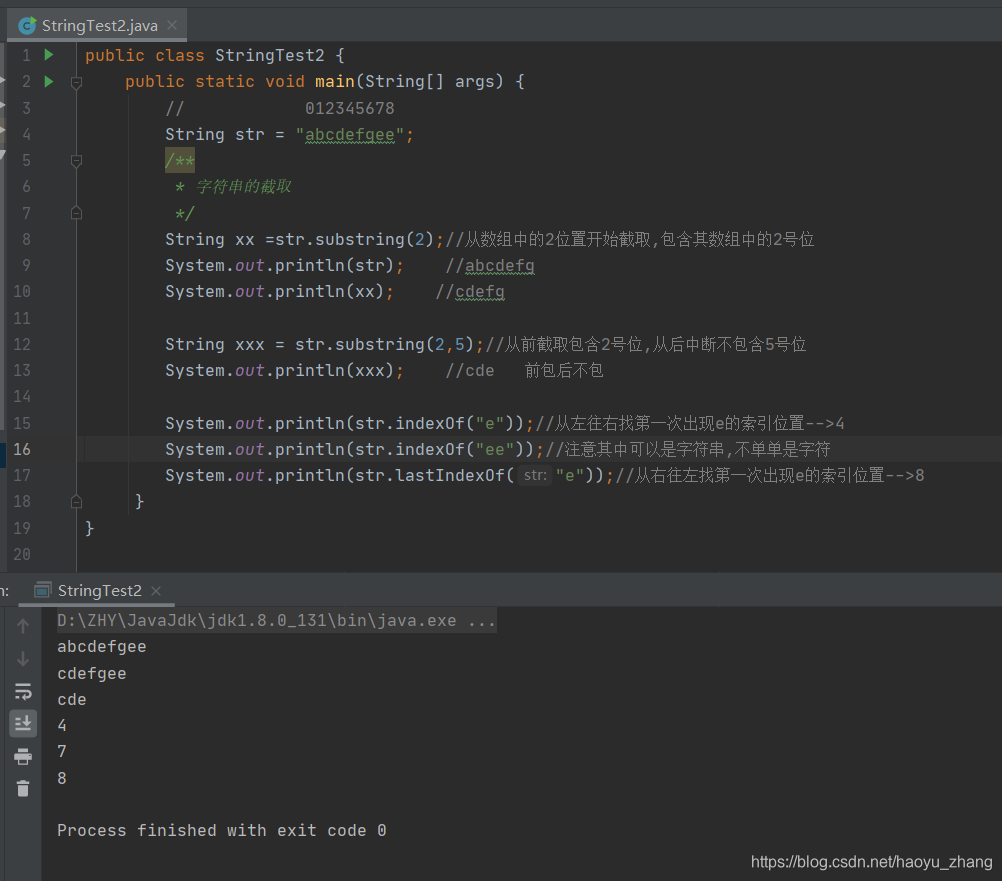1002x881 pixels.
Task: Click 'lastIndexOf' method call on line 17
Action: coord(450,475)
